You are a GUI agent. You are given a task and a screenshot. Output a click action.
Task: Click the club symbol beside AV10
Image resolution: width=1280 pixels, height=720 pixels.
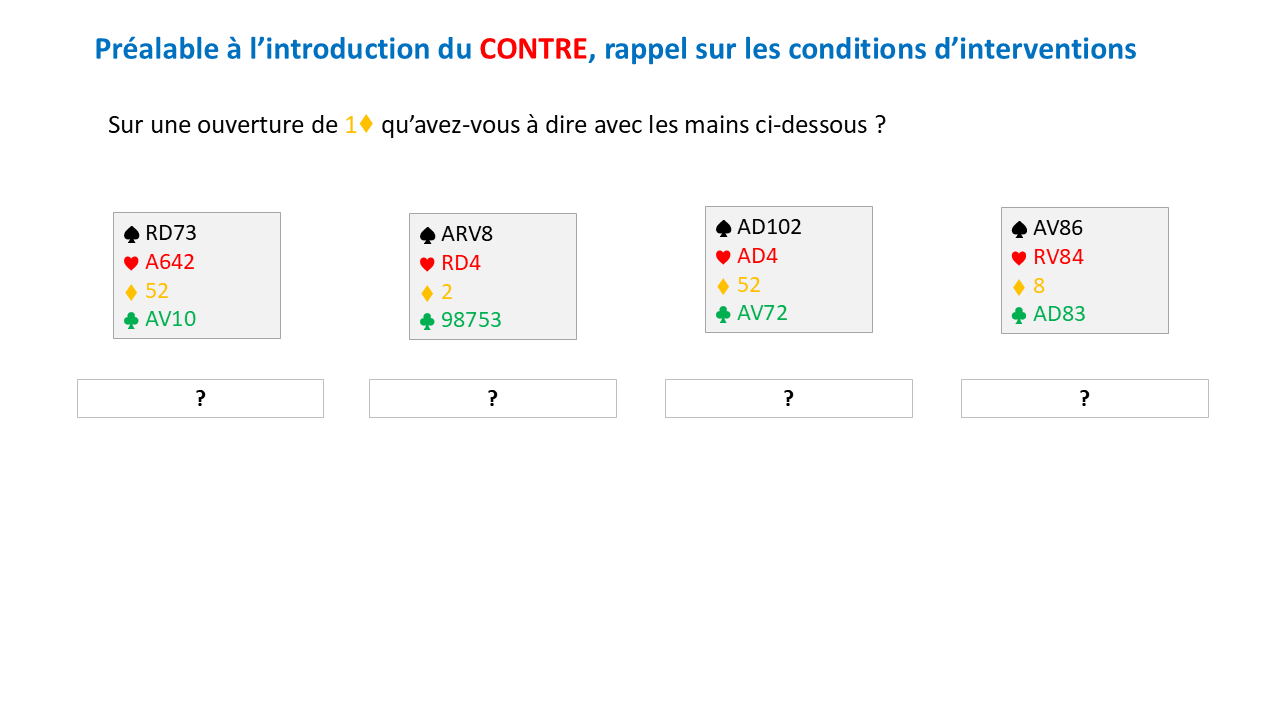(x=131, y=320)
